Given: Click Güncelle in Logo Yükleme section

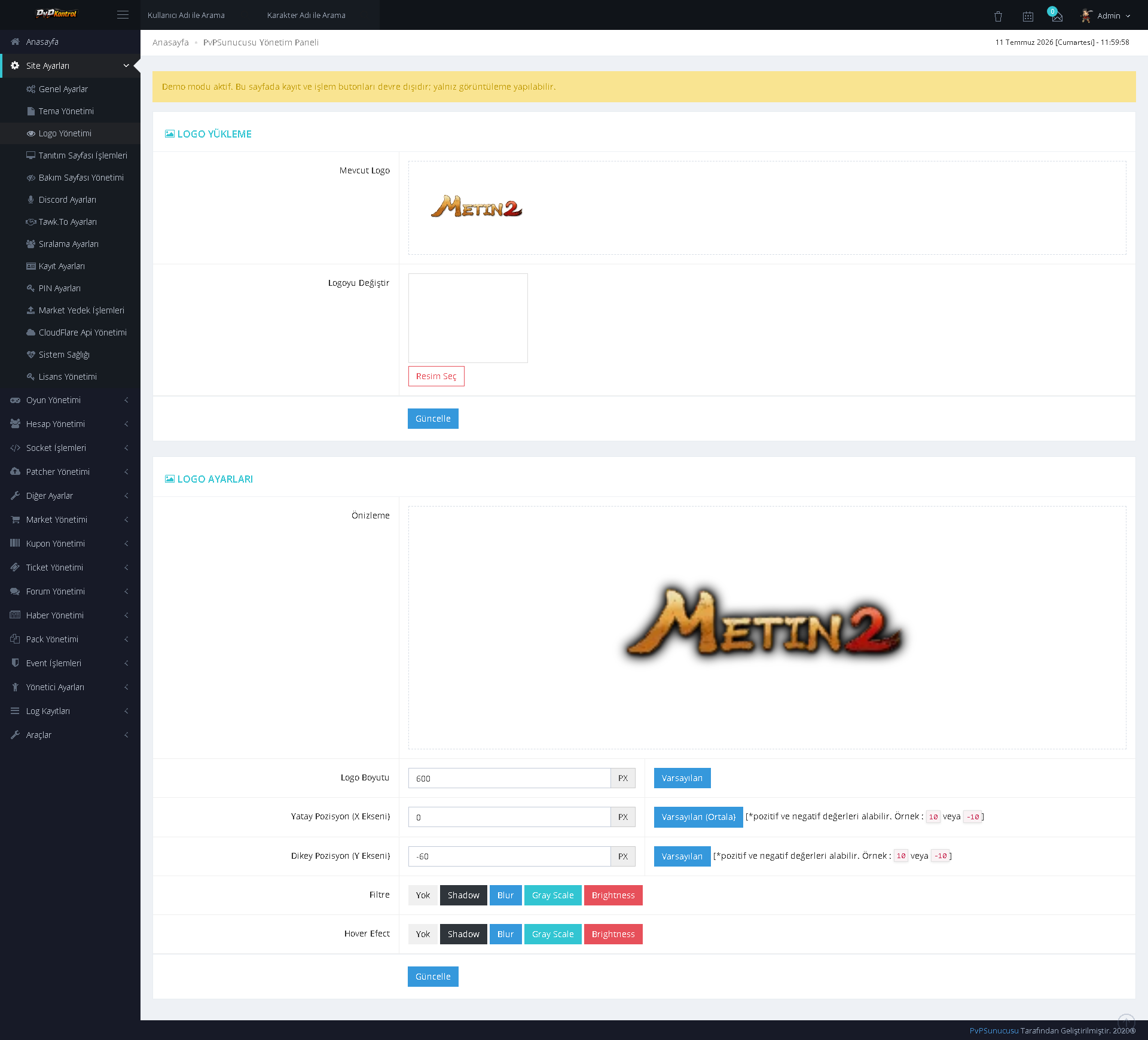Looking at the screenshot, I should 433,419.
